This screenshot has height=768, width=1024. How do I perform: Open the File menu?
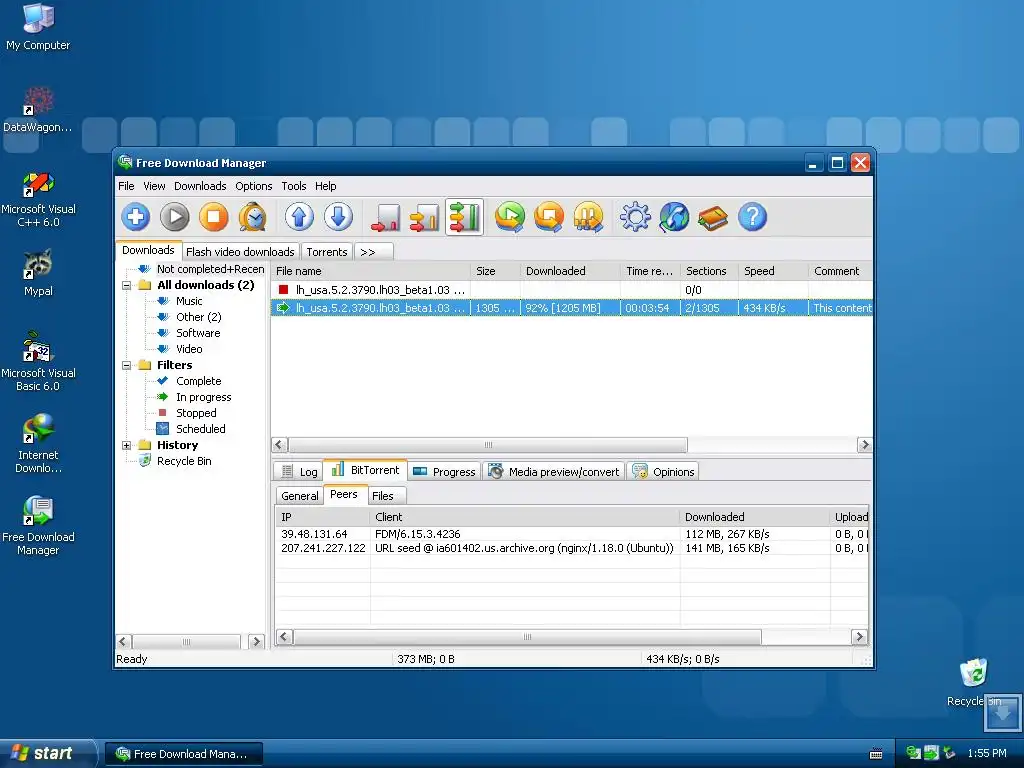point(126,186)
